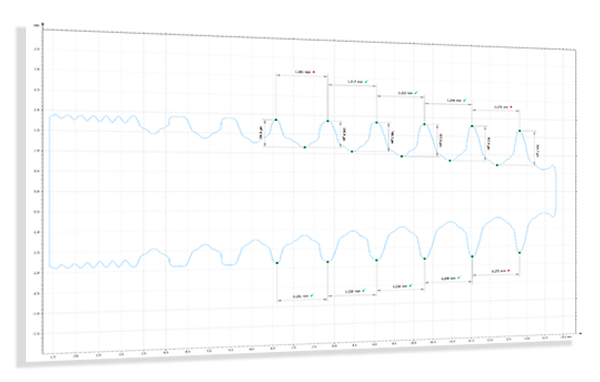Select rightmost lower pitch measurement value label
Image resolution: width=600 pixels, height=382 pixels.
499,271
